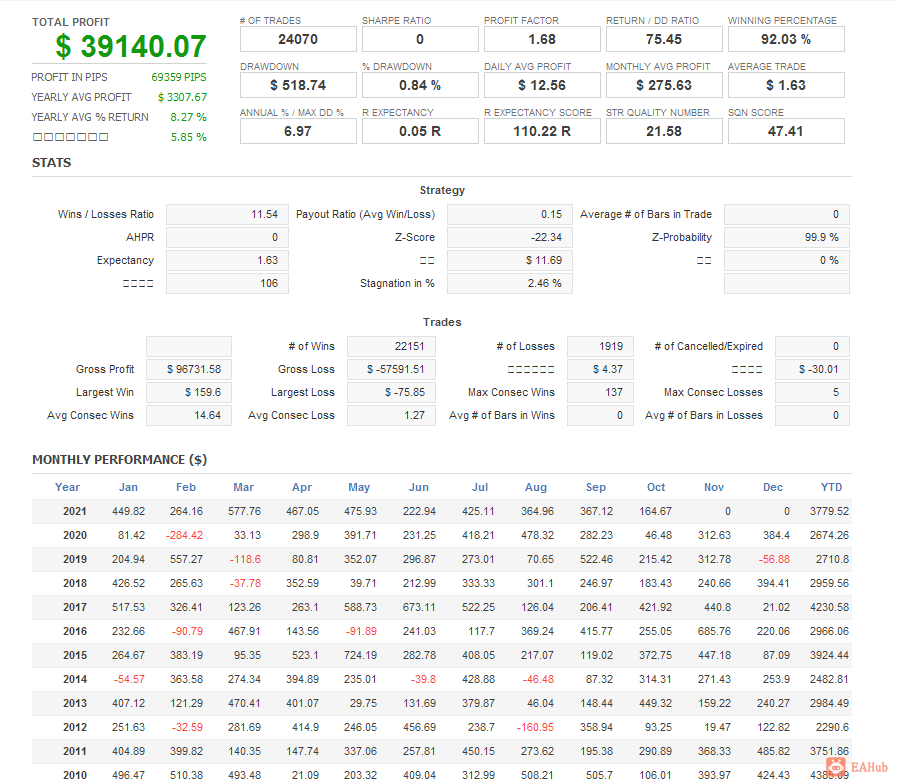Click the Avg Consec Wins field 14.64
Screen dimensions: 897x782
[x=189, y=415]
